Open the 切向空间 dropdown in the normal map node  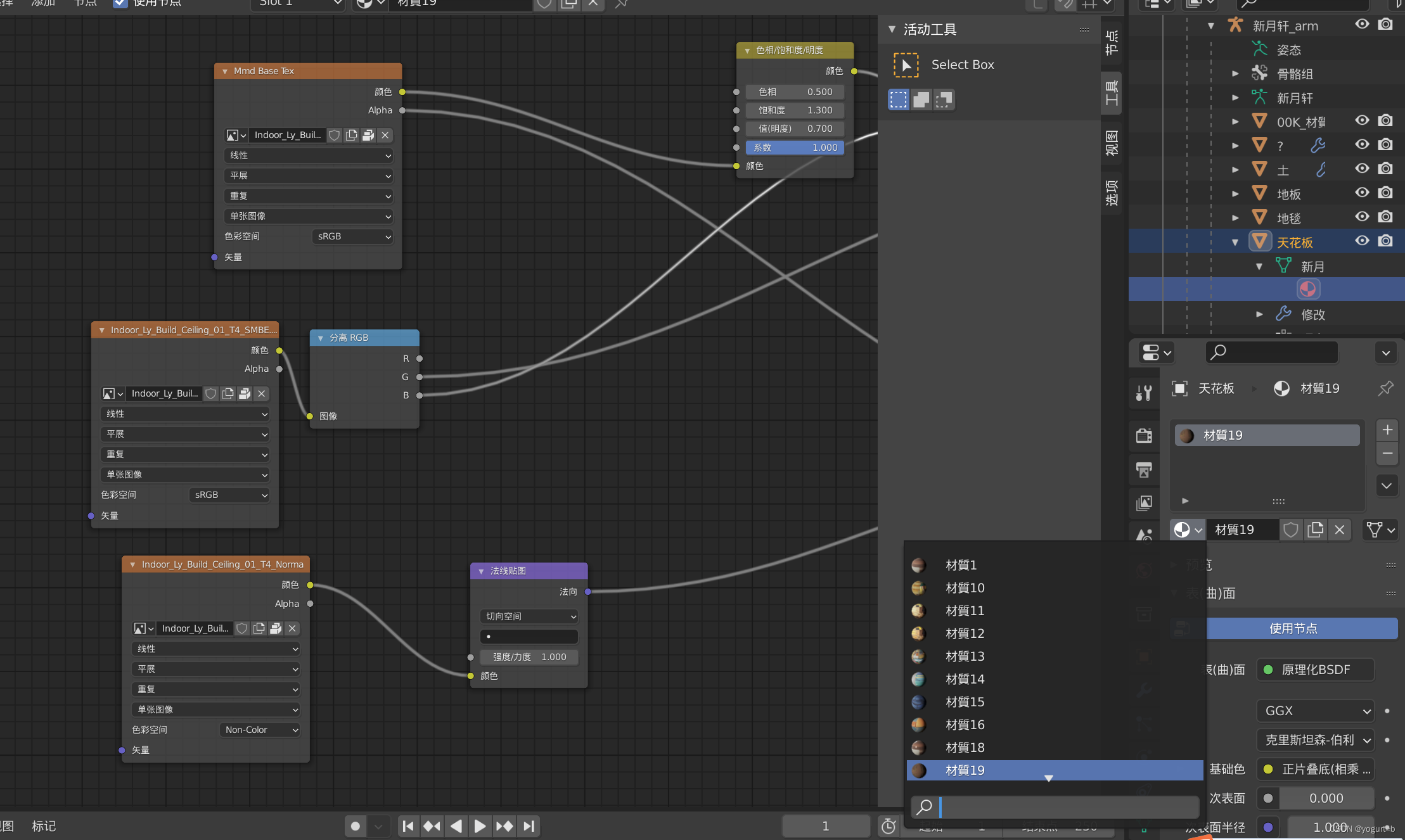[529, 616]
